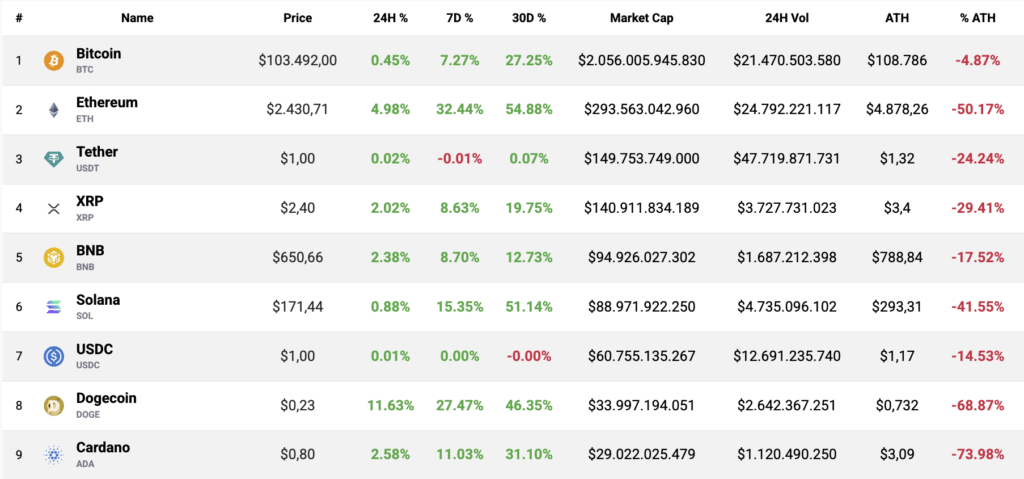Click the Tether logo icon

pos(54,159)
